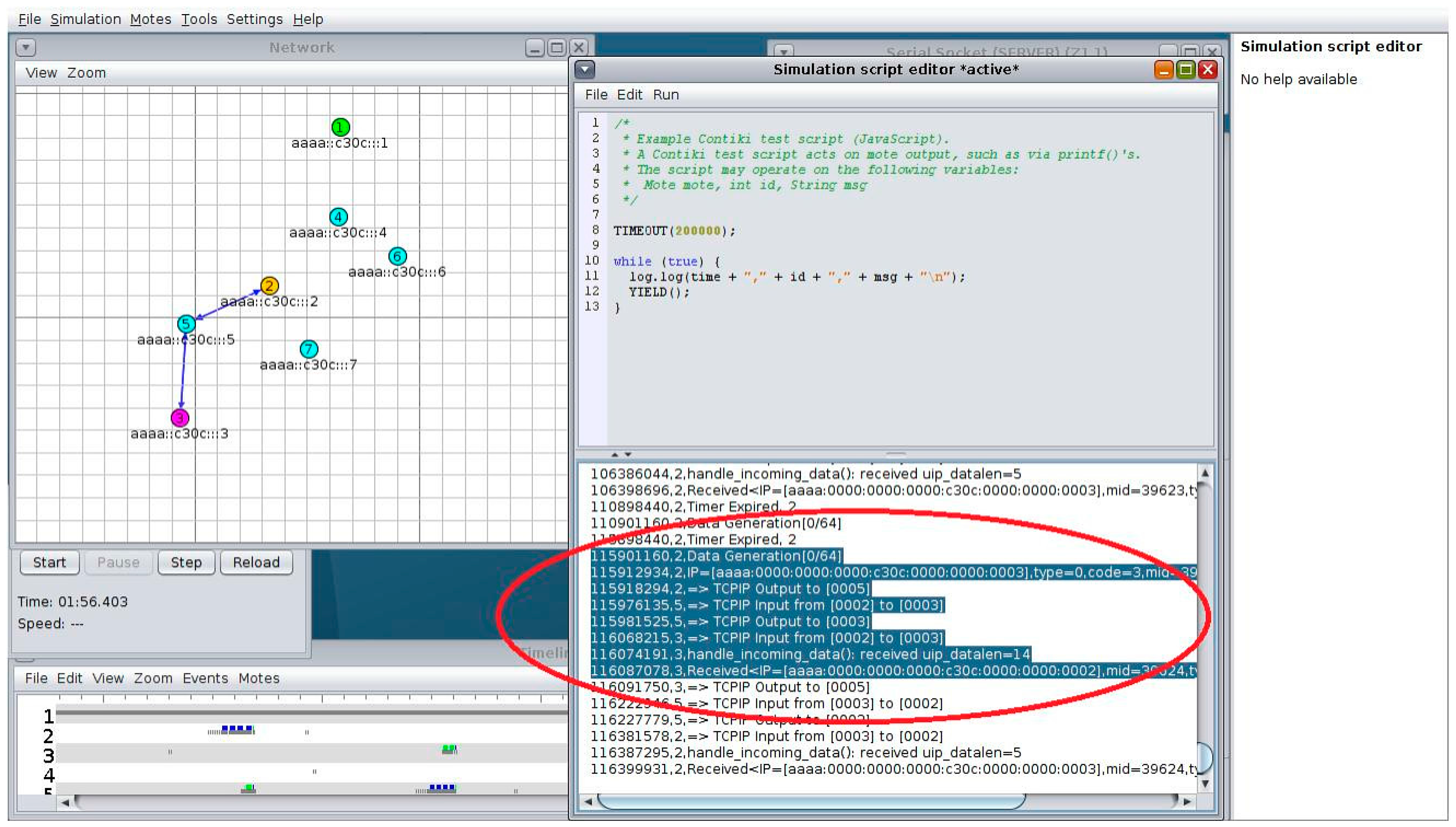
Task: Open Simulation script editor window menu arrow
Action: (x=585, y=70)
